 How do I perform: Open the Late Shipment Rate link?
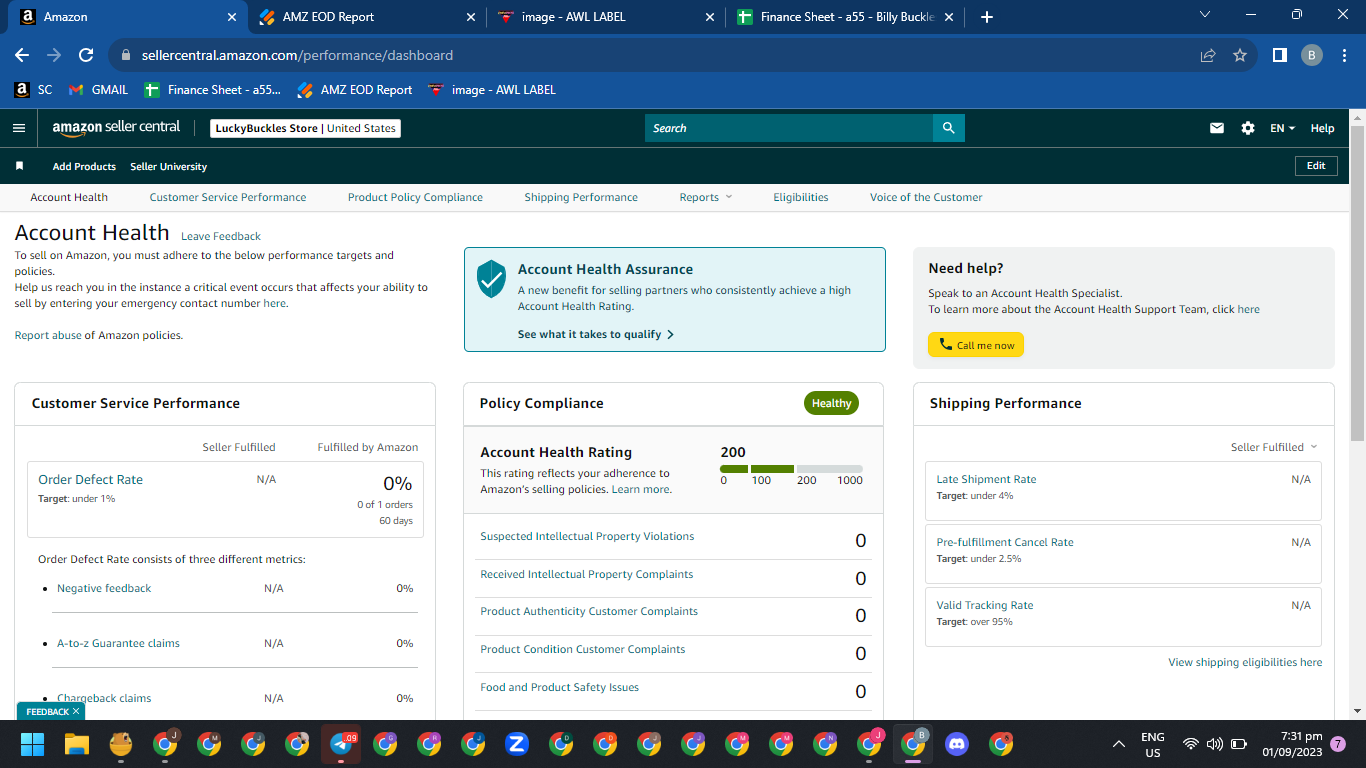pyautogui.click(x=986, y=479)
